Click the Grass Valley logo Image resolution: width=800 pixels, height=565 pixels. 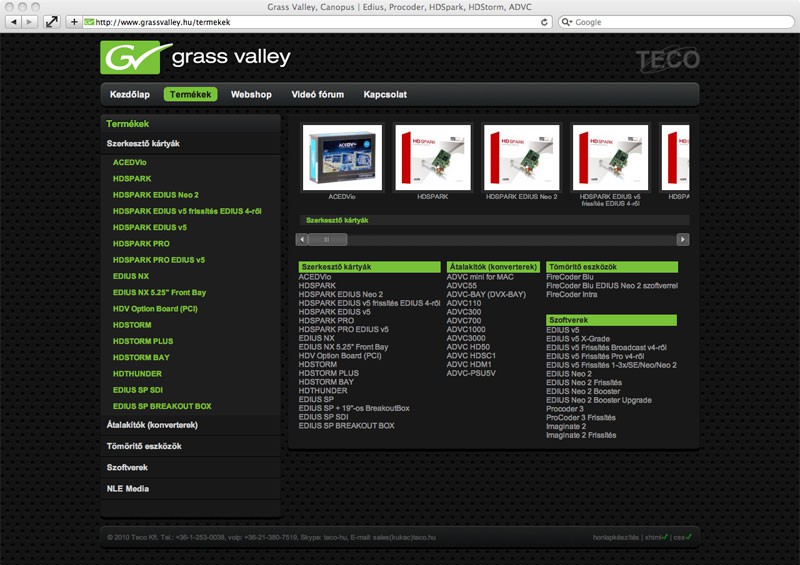tap(196, 58)
